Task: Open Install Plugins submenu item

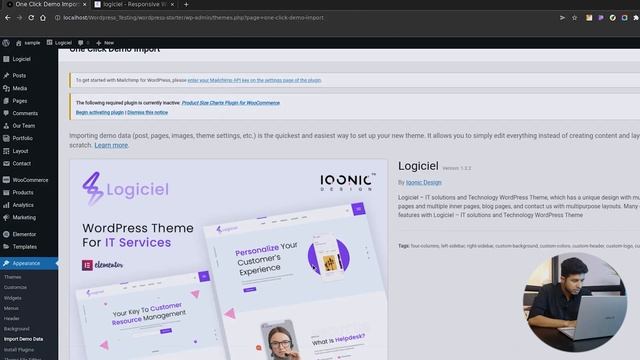Action: coord(19,350)
